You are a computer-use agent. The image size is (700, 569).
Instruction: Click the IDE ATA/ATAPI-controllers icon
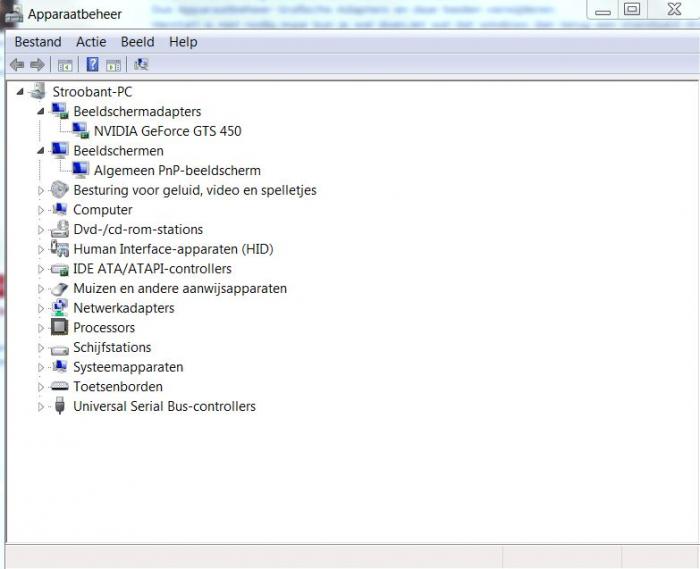[59, 269]
